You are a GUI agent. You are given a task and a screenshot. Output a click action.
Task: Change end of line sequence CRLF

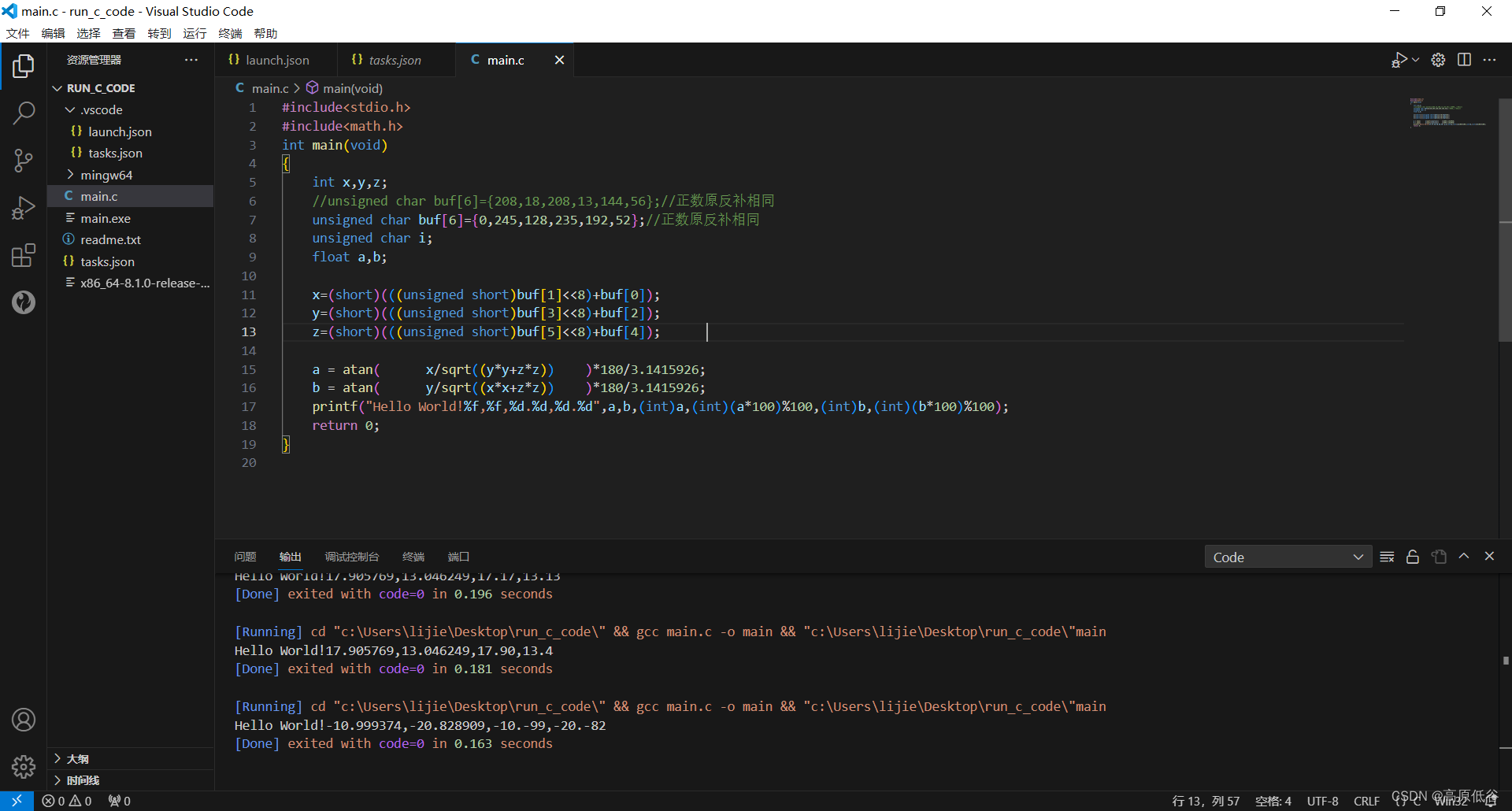pyautogui.click(x=1367, y=801)
